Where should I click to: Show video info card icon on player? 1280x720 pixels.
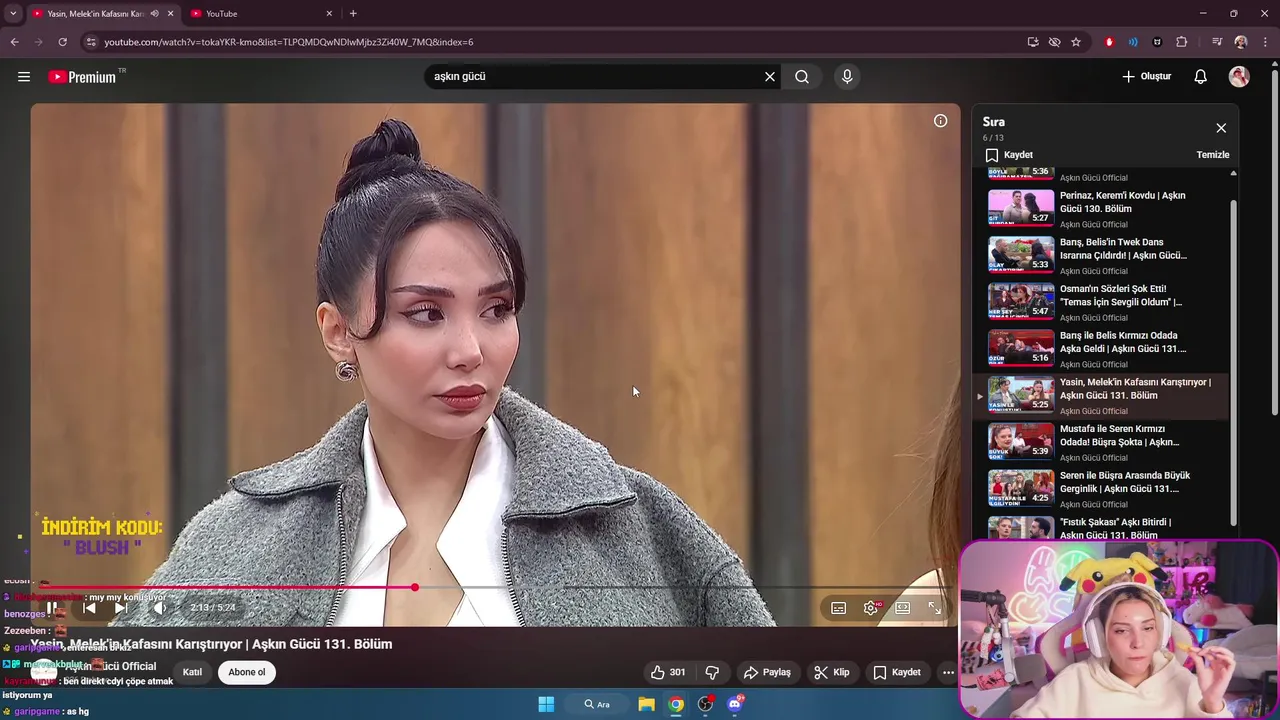(940, 121)
